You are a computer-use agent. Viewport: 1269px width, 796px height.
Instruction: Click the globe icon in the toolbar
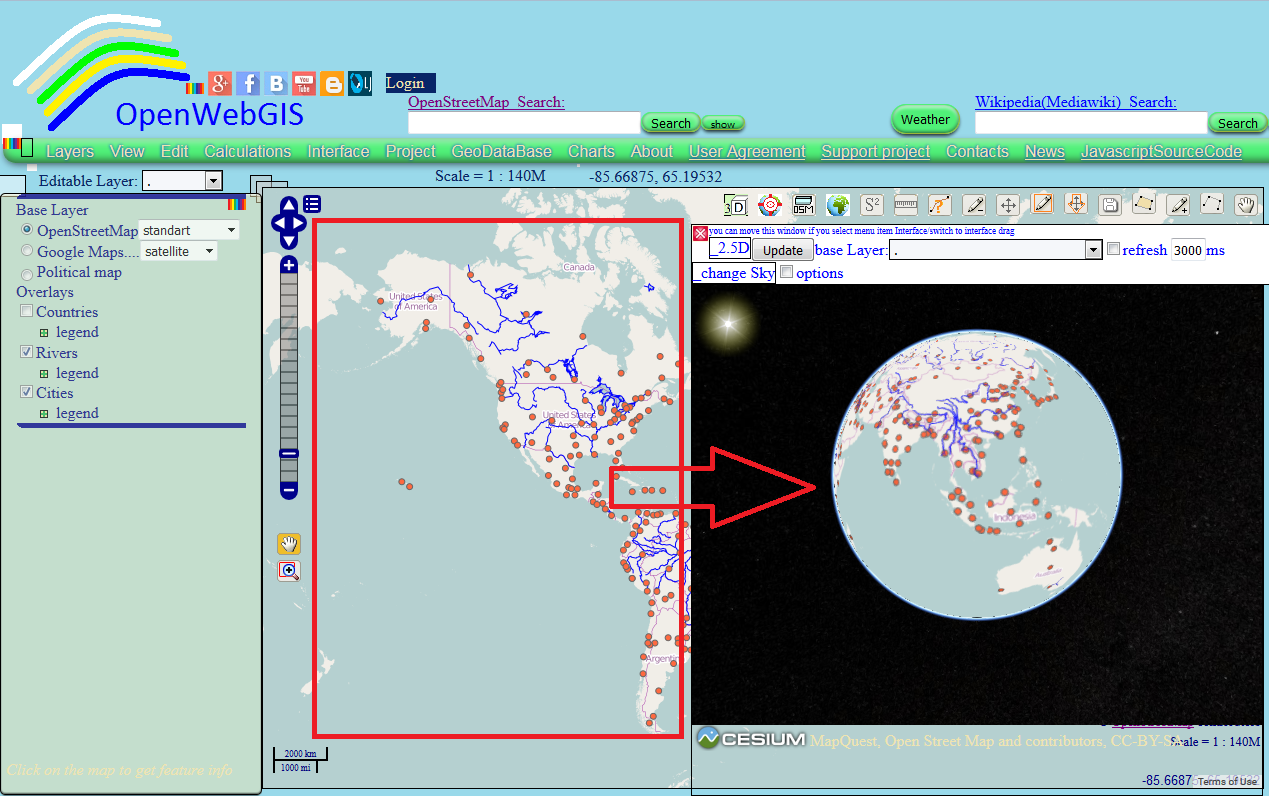click(838, 205)
